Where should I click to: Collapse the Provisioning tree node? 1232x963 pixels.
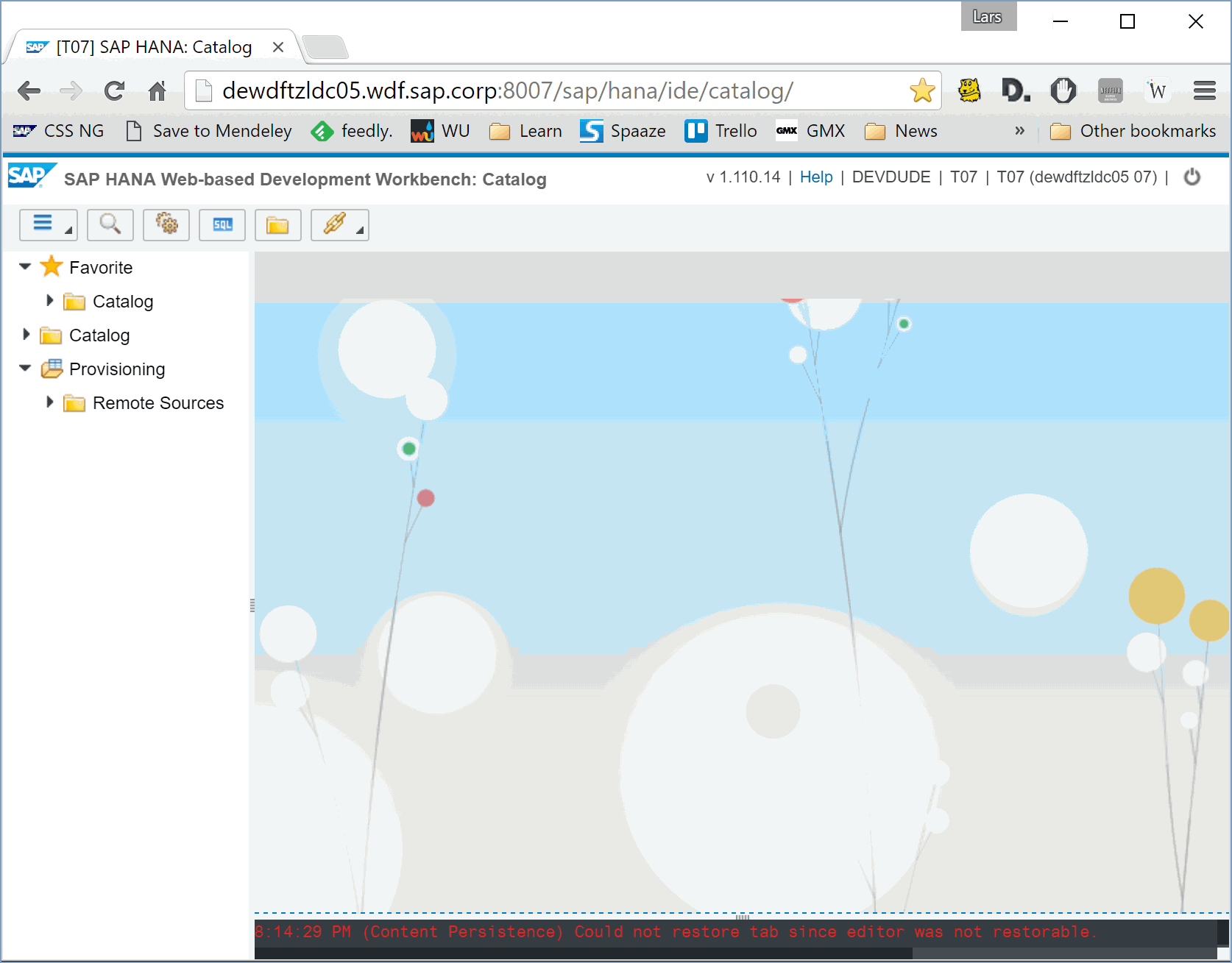tap(25, 369)
